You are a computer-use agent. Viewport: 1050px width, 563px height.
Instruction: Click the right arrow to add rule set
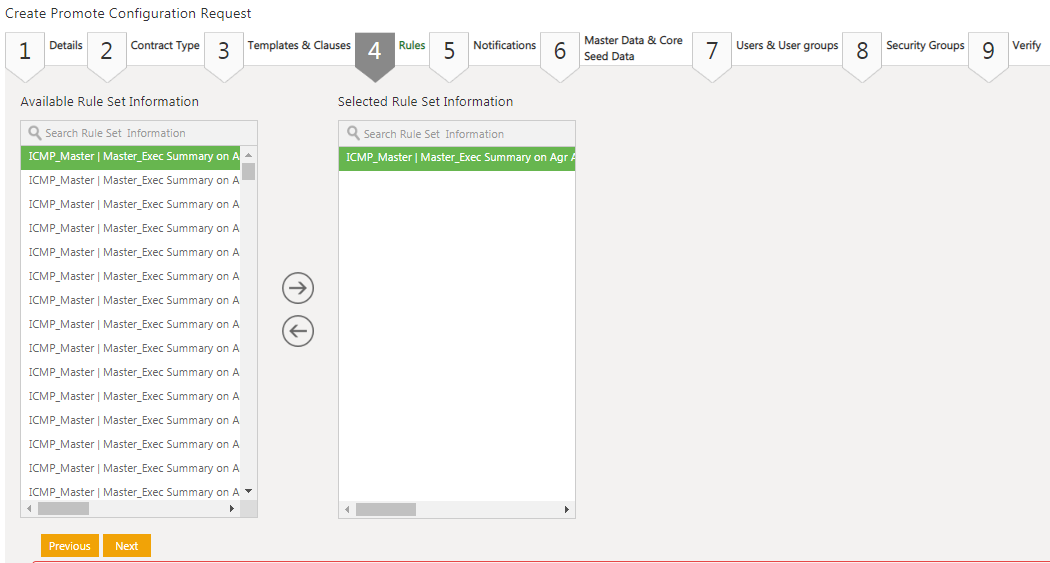[x=298, y=288]
